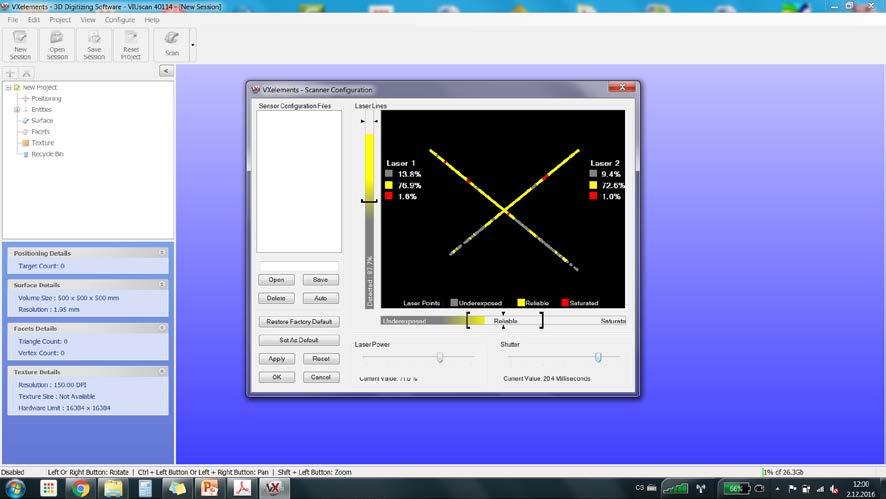Screen dimensions: 886x499
Task: Confirm the dialog with OK
Action: pos(276,377)
